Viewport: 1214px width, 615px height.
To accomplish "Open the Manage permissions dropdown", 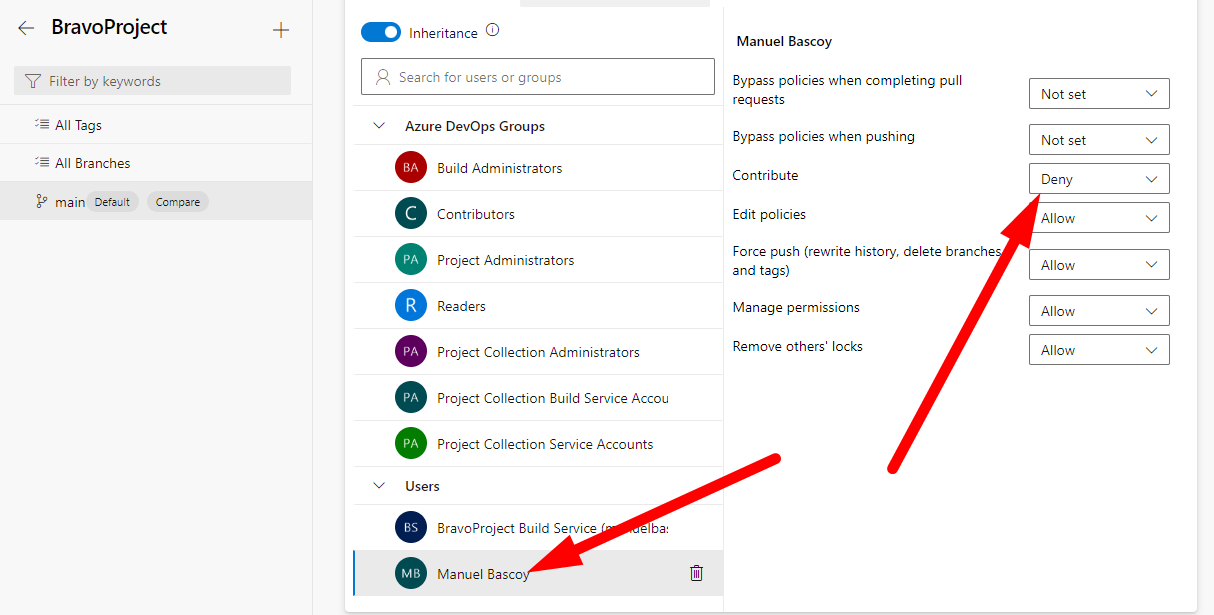I will [x=1098, y=311].
